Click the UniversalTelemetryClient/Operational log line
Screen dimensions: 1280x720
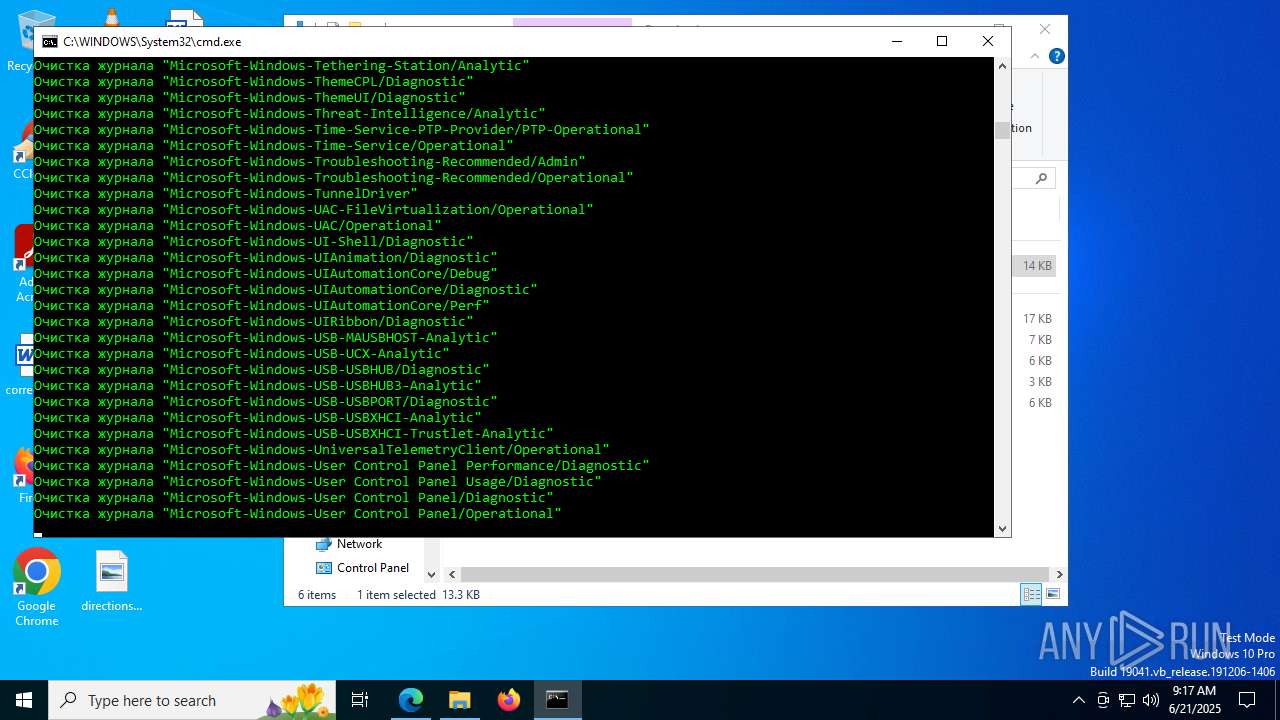pyautogui.click(x=322, y=450)
